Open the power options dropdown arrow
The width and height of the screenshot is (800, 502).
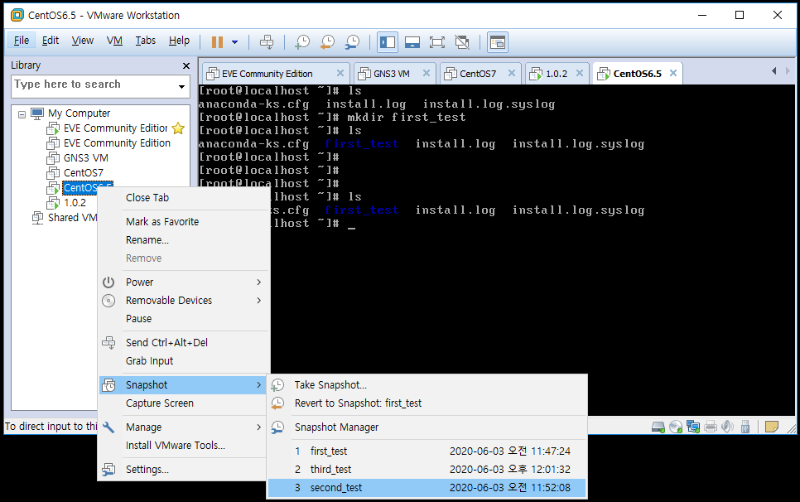click(235, 42)
